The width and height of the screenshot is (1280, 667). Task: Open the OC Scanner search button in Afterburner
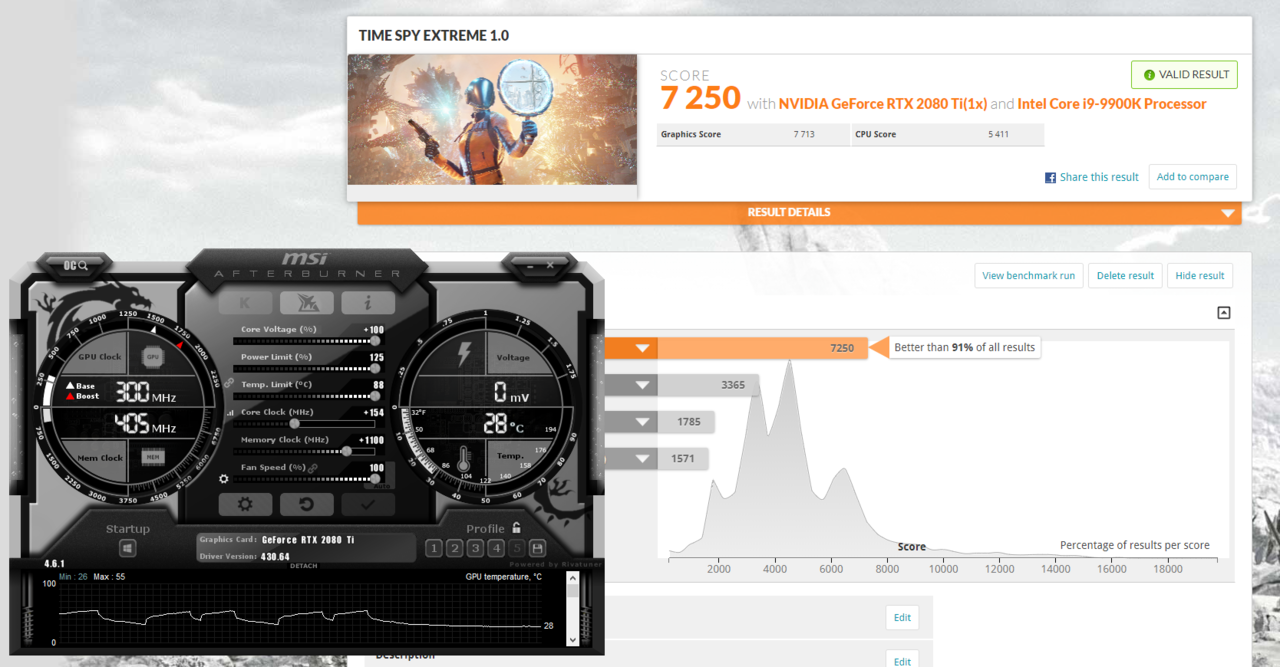[x=77, y=265]
